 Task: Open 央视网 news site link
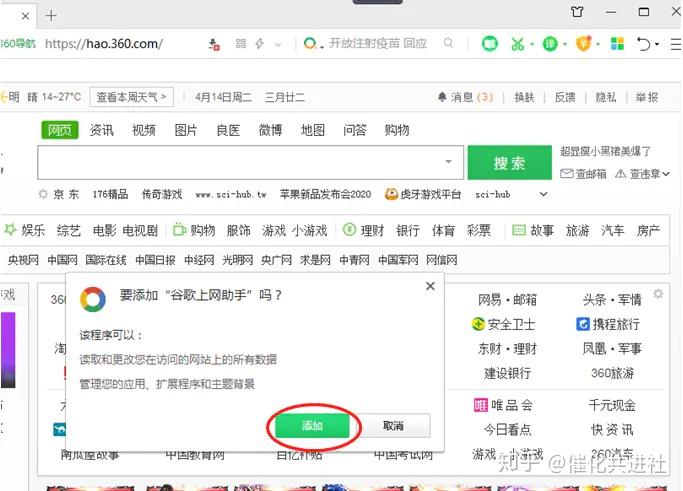pos(24,260)
